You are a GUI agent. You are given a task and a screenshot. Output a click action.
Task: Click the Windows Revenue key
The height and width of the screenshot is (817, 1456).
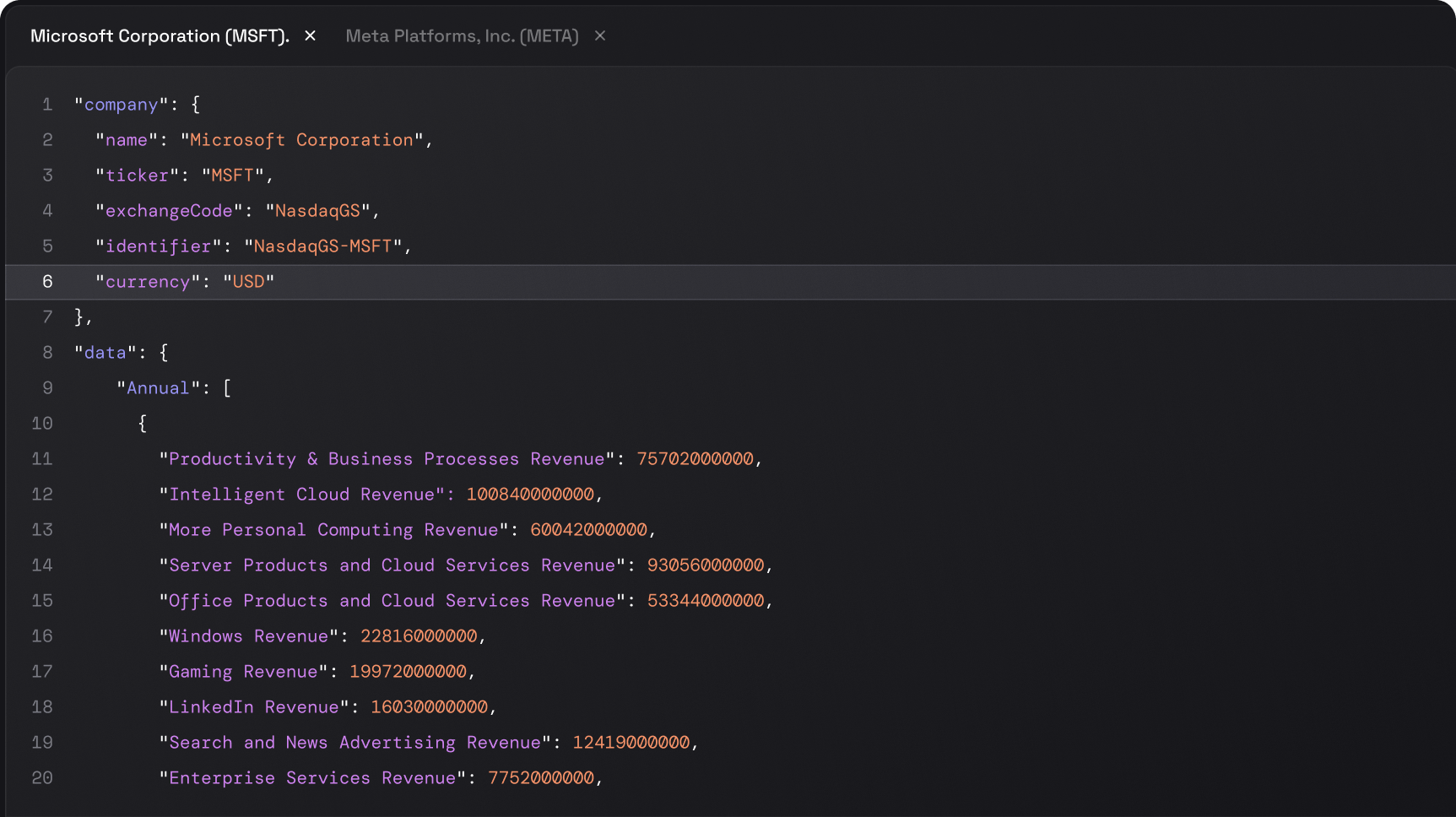(x=248, y=636)
